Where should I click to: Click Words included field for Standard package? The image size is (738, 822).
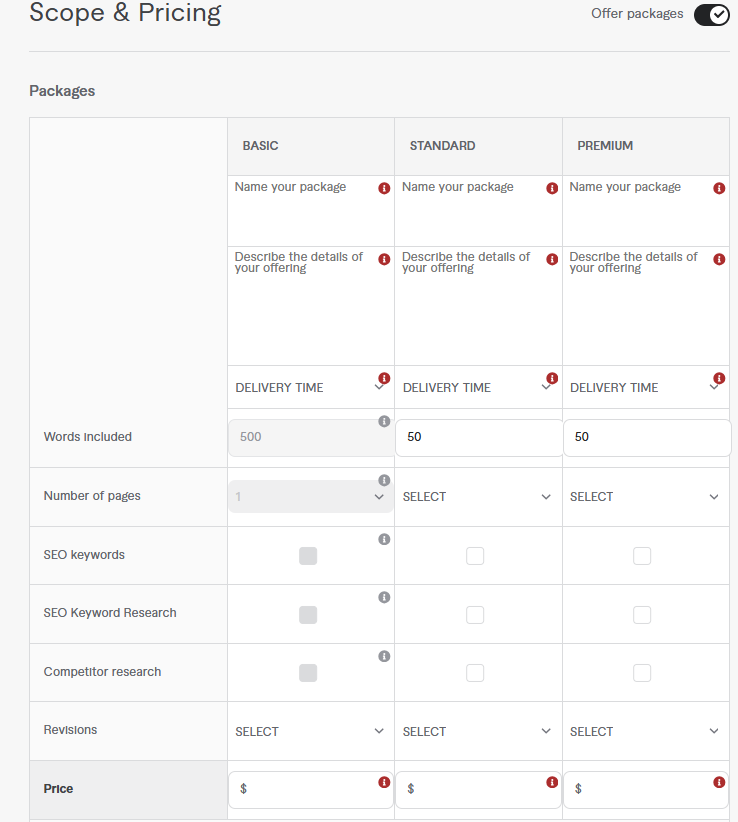pyautogui.click(x=477, y=438)
